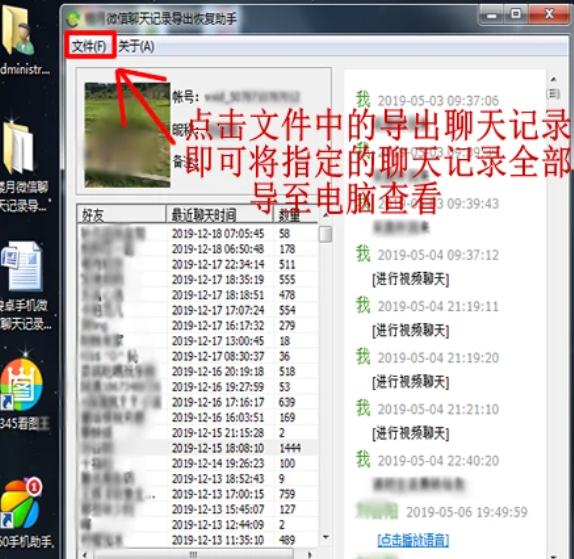Launch the 360手机助手 shortcut icon
574x559 pixels.
[x=23, y=513]
